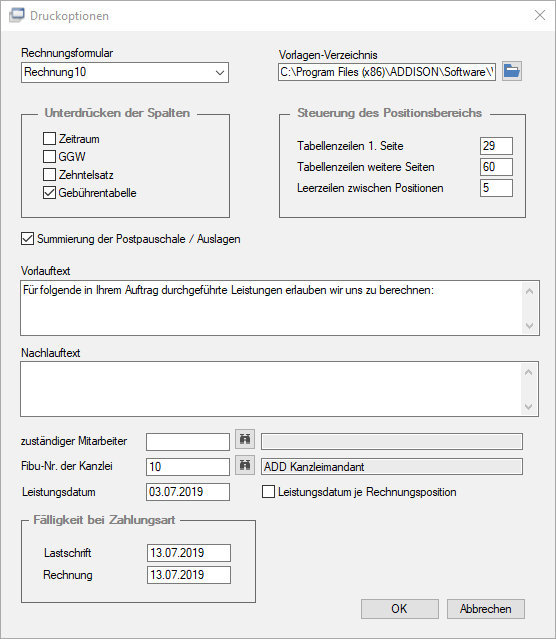
Task: Click the empty Mitarbeiter name display field
Action: point(392,441)
